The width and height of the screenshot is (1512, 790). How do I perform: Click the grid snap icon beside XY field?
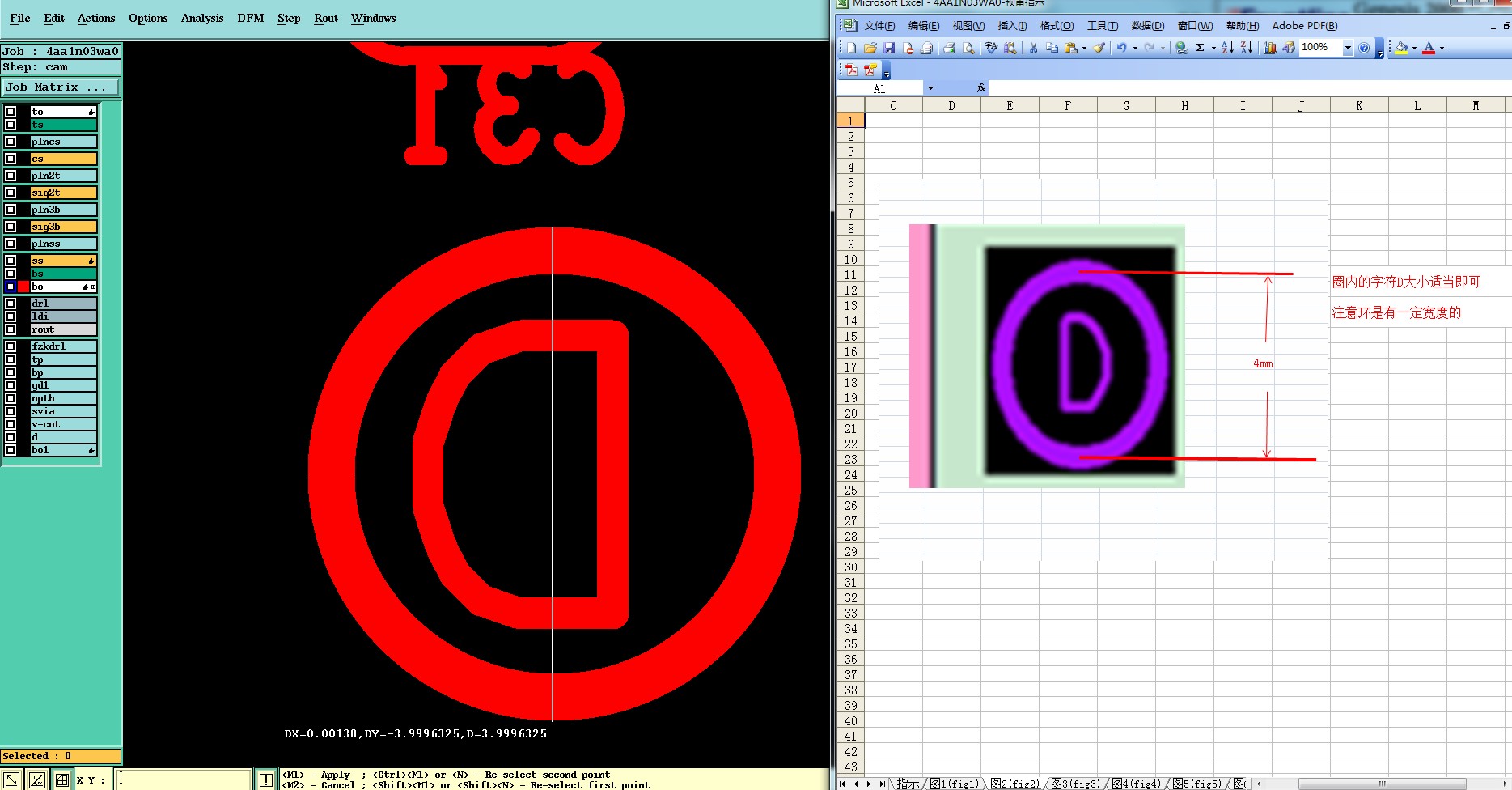pyautogui.click(x=61, y=780)
